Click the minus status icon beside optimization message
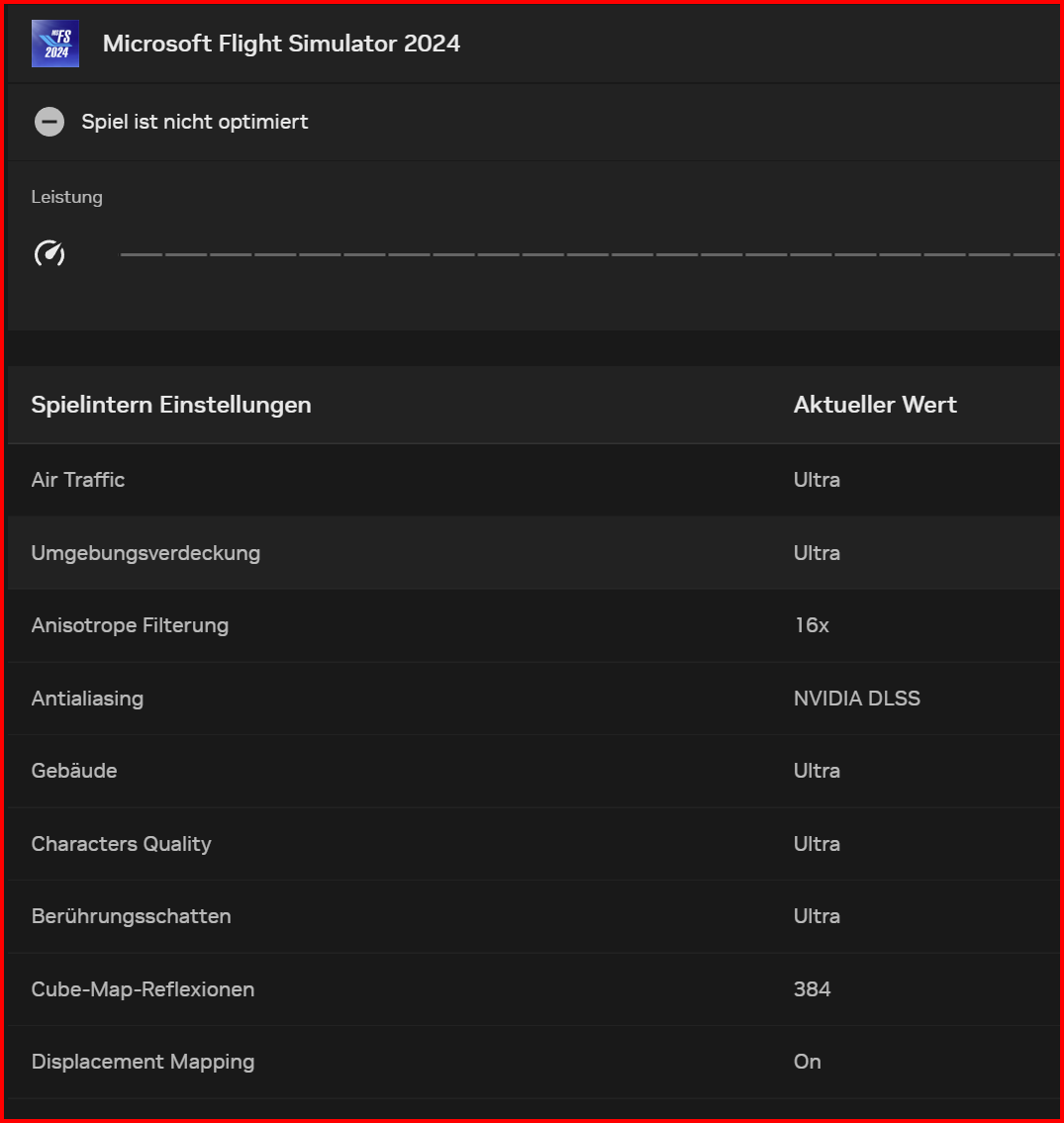 [x=49, y=121]
